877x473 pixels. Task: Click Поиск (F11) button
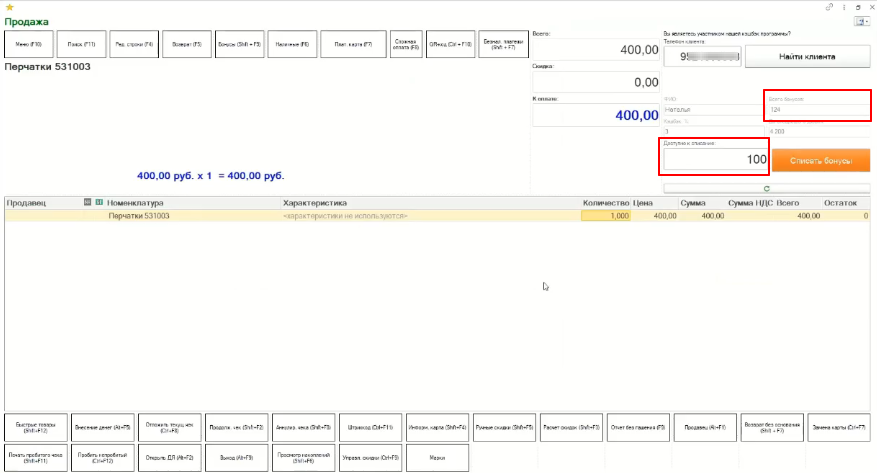click(81, 44)
